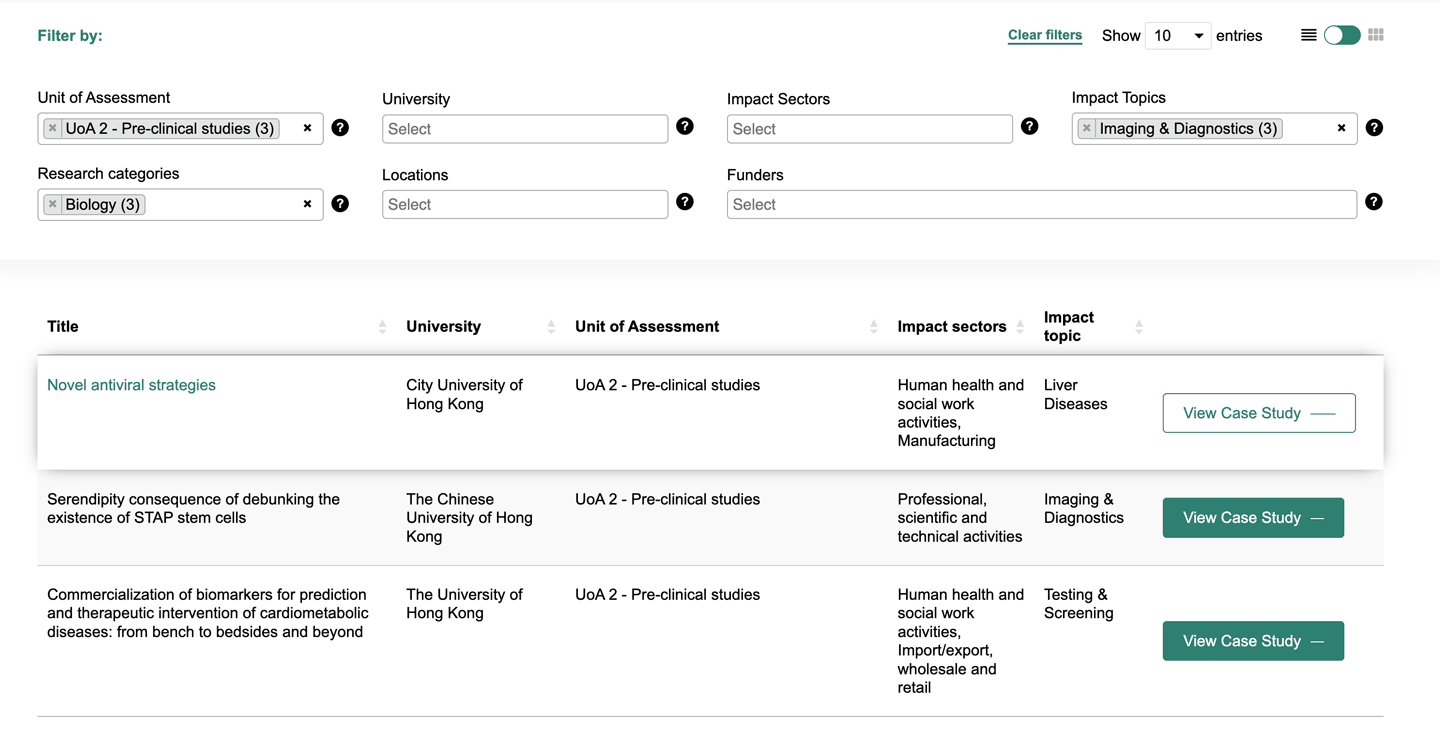Screen dimensions: 1440x752
Task: Remove the Imaging & Diagnostics tag
Action: 1087,128
